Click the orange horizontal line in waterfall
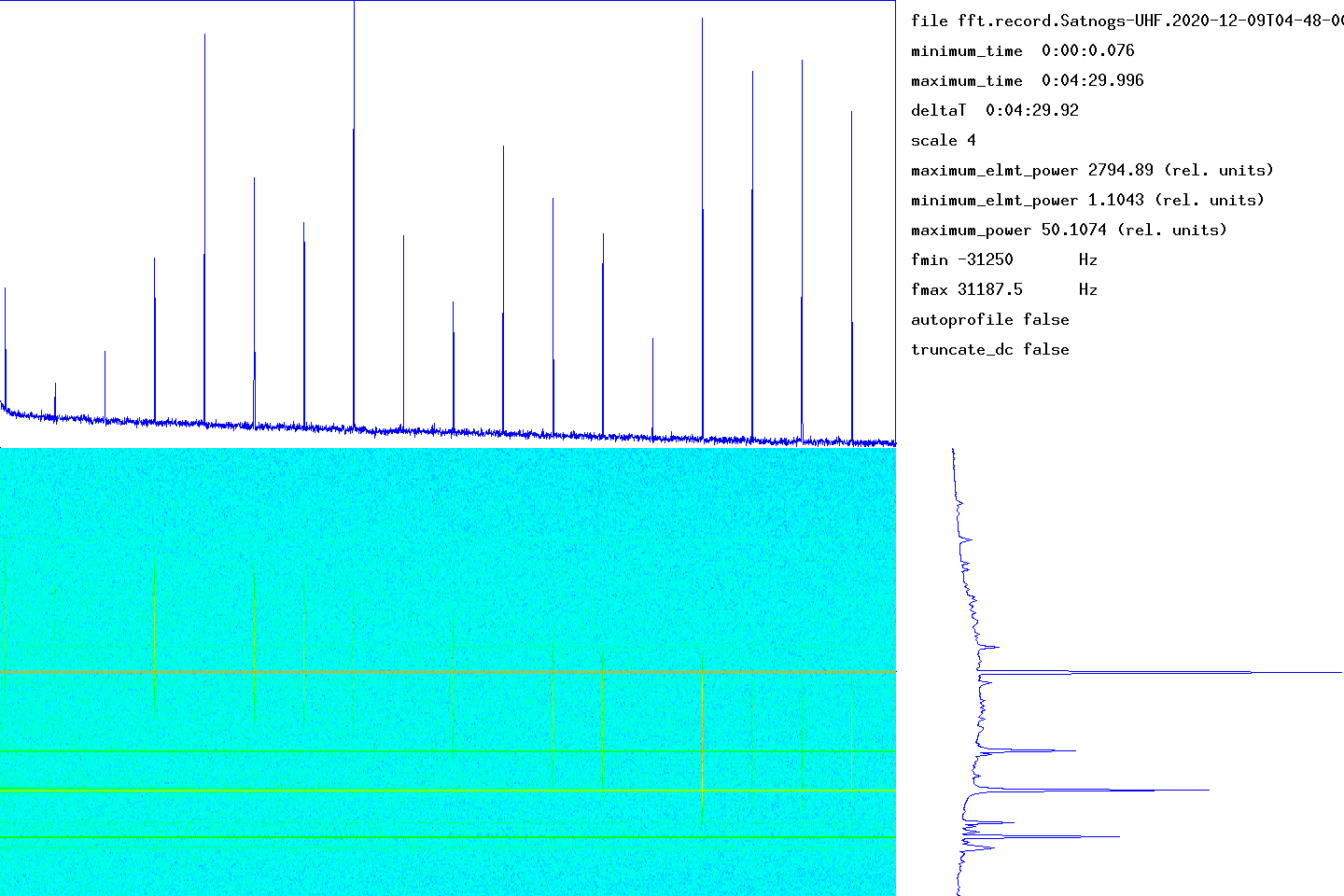The image size is (1344, 896). pyautogui.click(x=448, y=672)
